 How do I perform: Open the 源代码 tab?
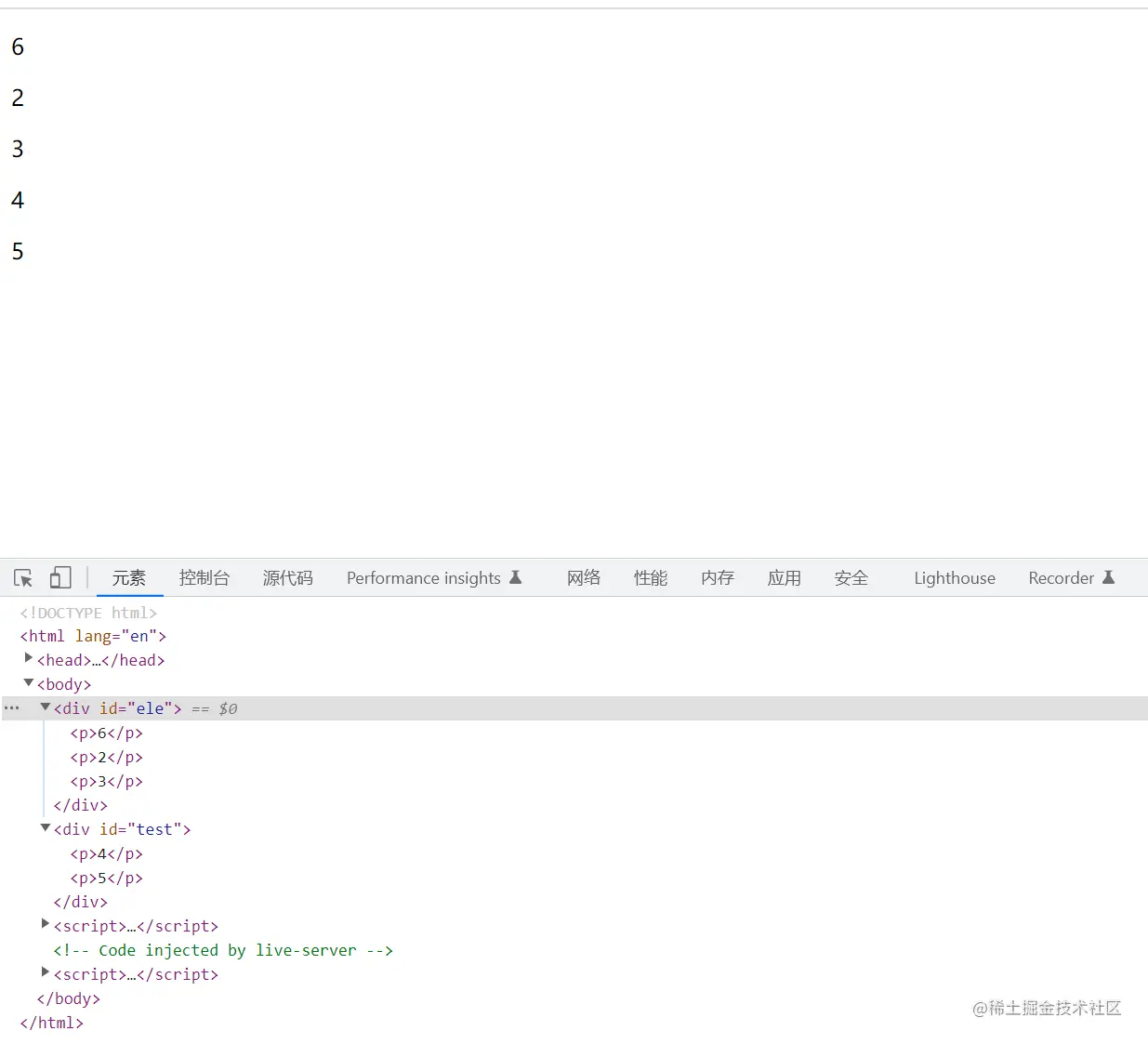288,578
